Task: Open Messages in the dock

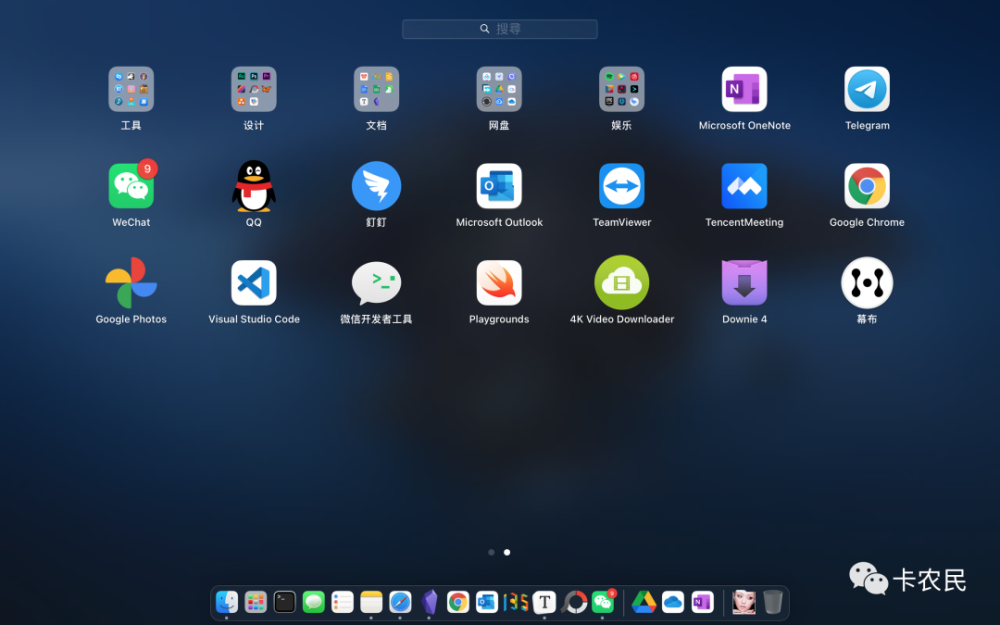Action: coord(313,602)
